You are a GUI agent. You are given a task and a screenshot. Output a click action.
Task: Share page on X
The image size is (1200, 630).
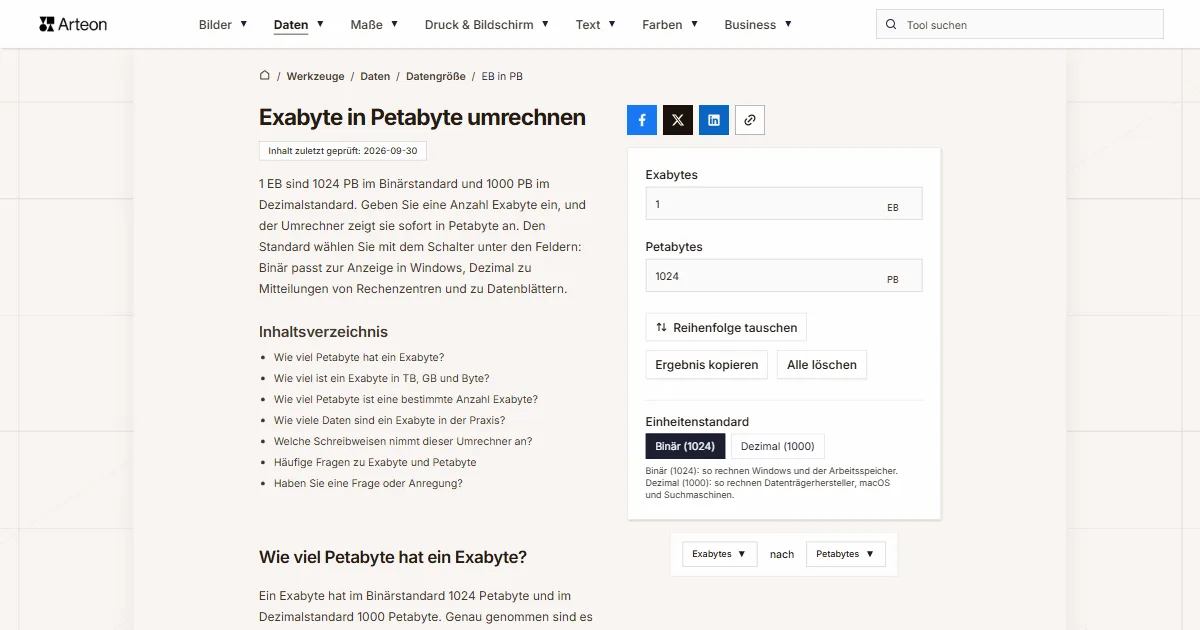point(678,120)
